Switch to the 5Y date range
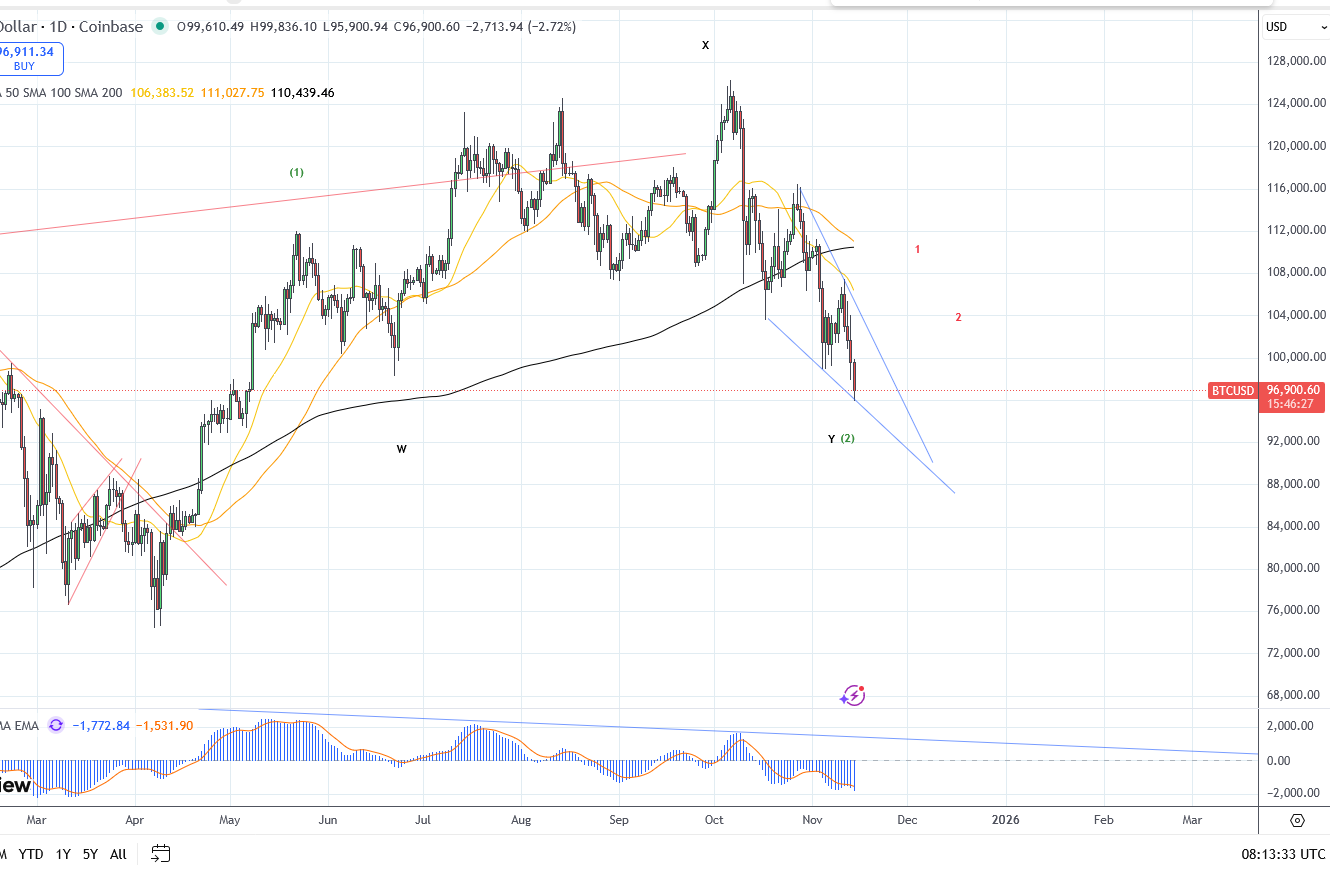 point(90,853)
